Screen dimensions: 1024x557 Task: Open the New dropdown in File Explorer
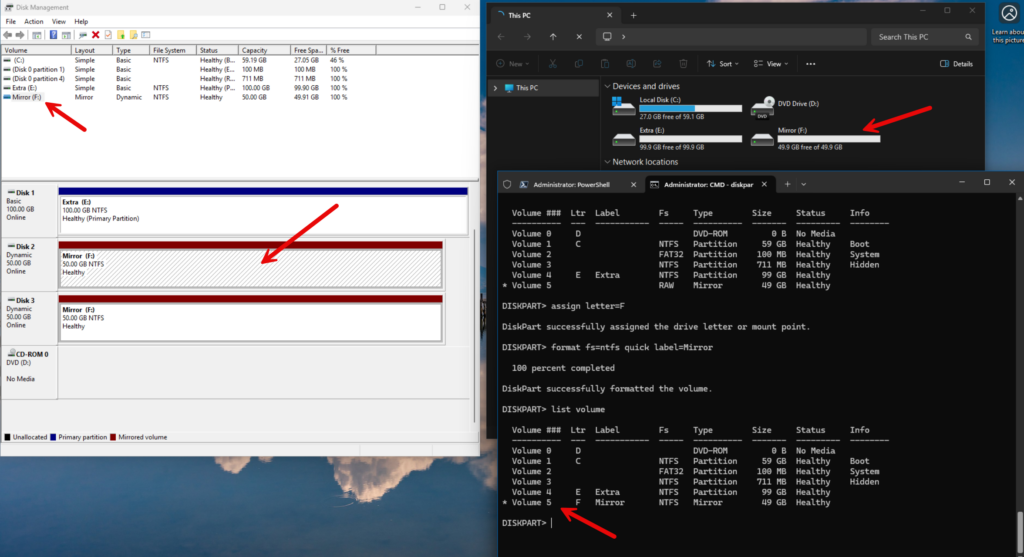click(513, 64)
